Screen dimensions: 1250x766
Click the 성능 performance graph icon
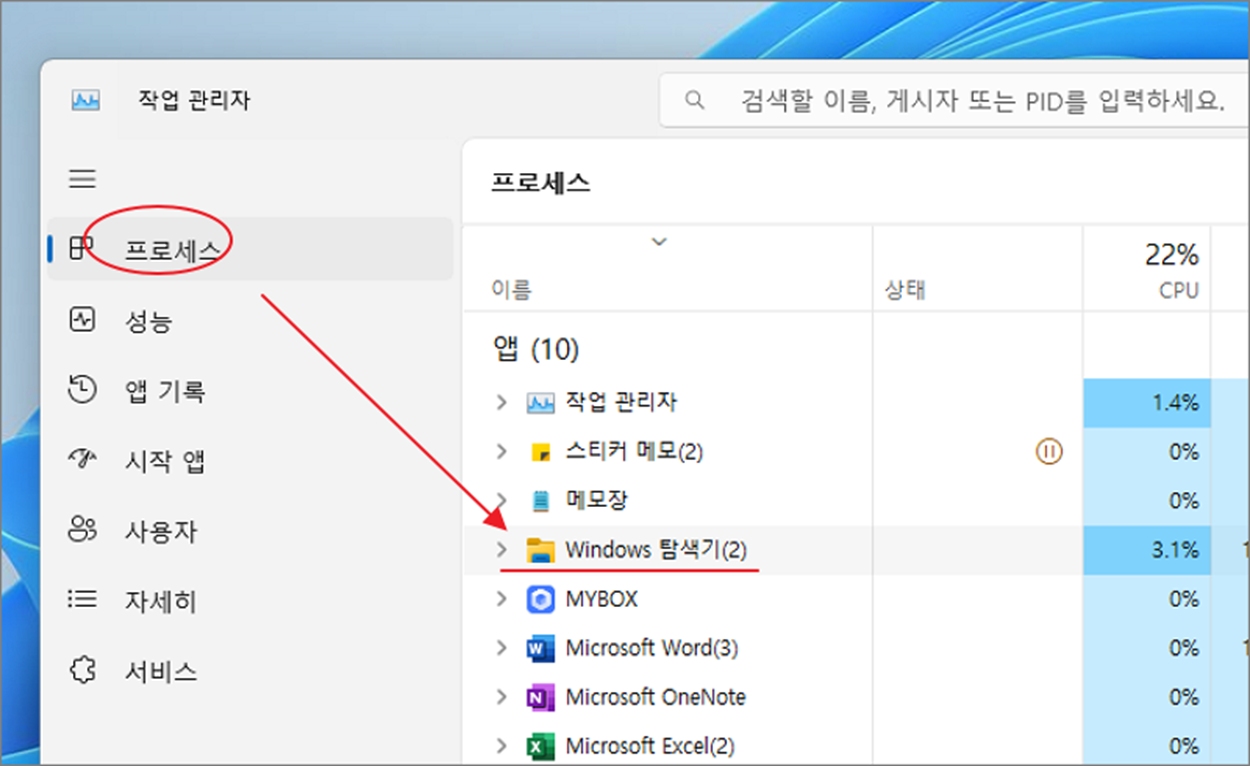pos(81,319)
